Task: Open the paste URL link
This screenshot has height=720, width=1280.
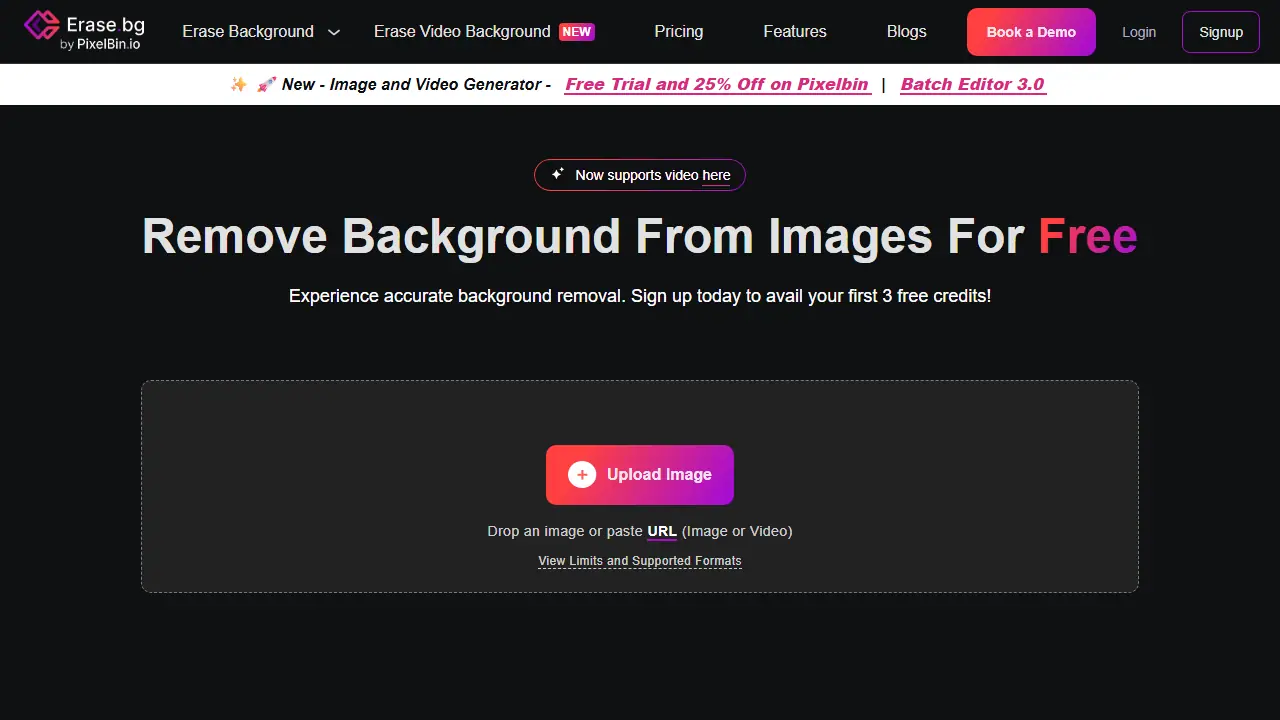Action: pyautogui.click(x=662, y=531)
